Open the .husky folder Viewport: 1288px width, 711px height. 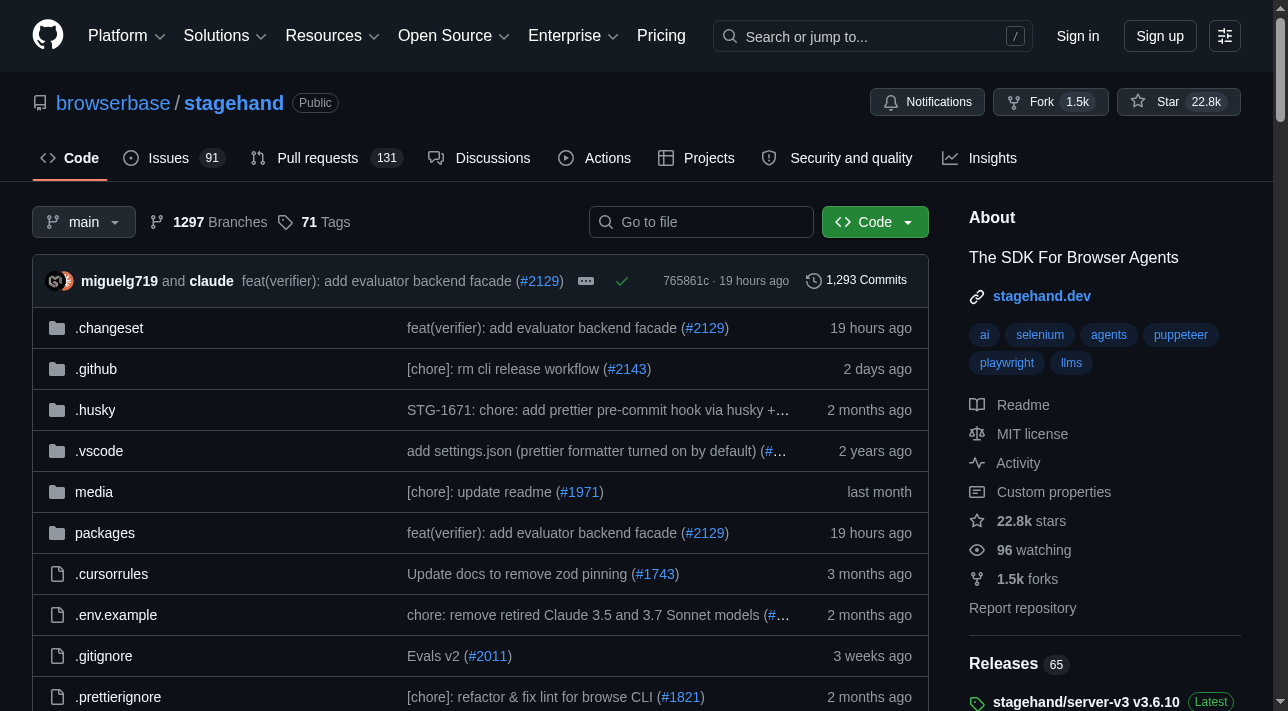[x=95, y=410]
